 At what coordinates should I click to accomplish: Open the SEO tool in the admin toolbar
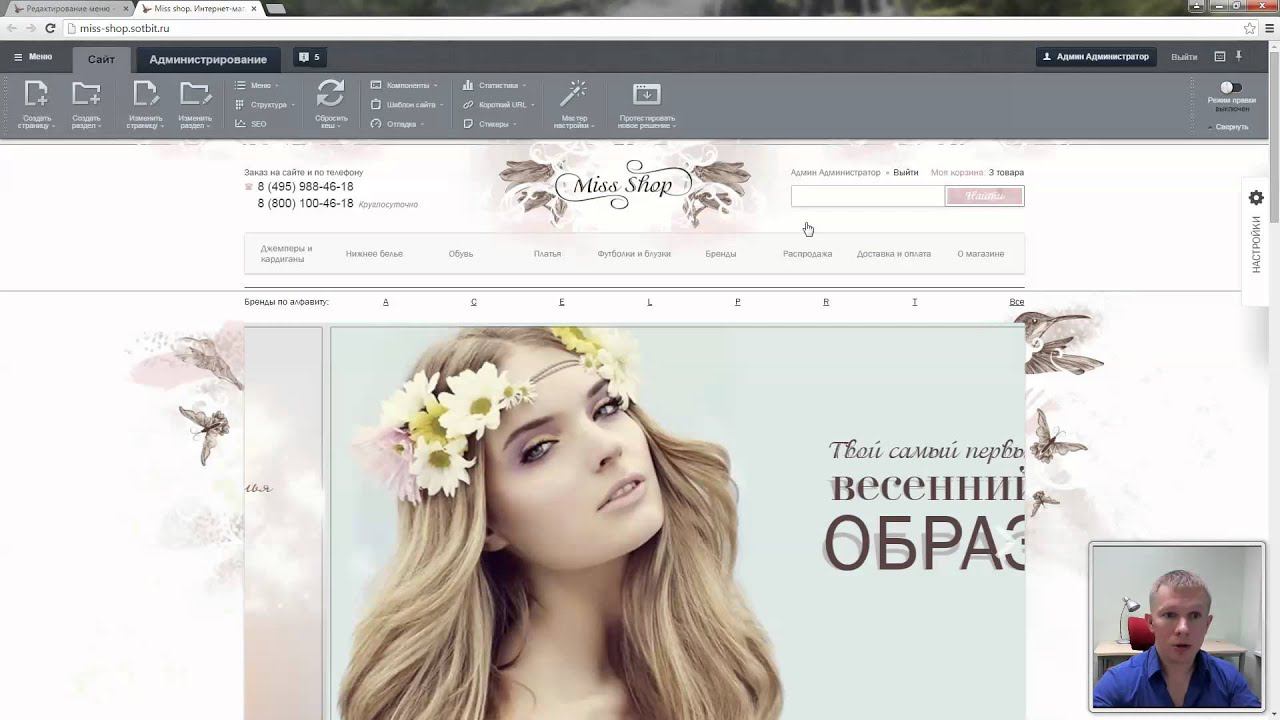251,124
